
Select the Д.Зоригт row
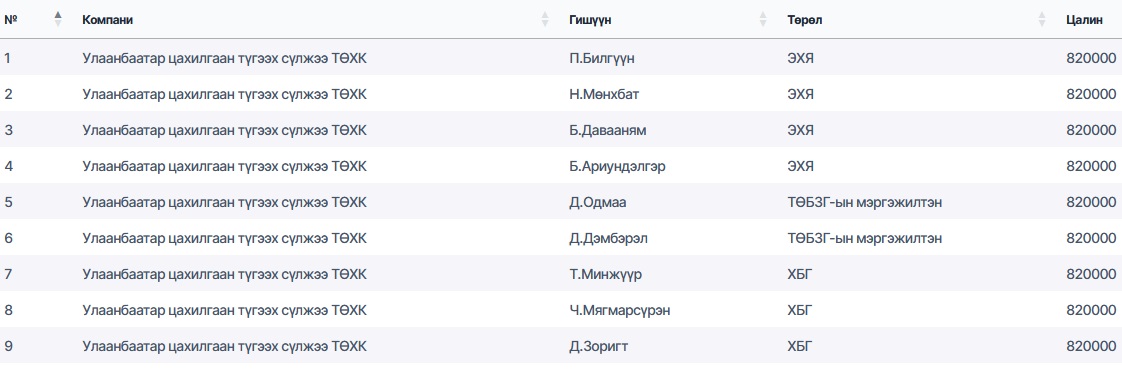pos(561,346)
